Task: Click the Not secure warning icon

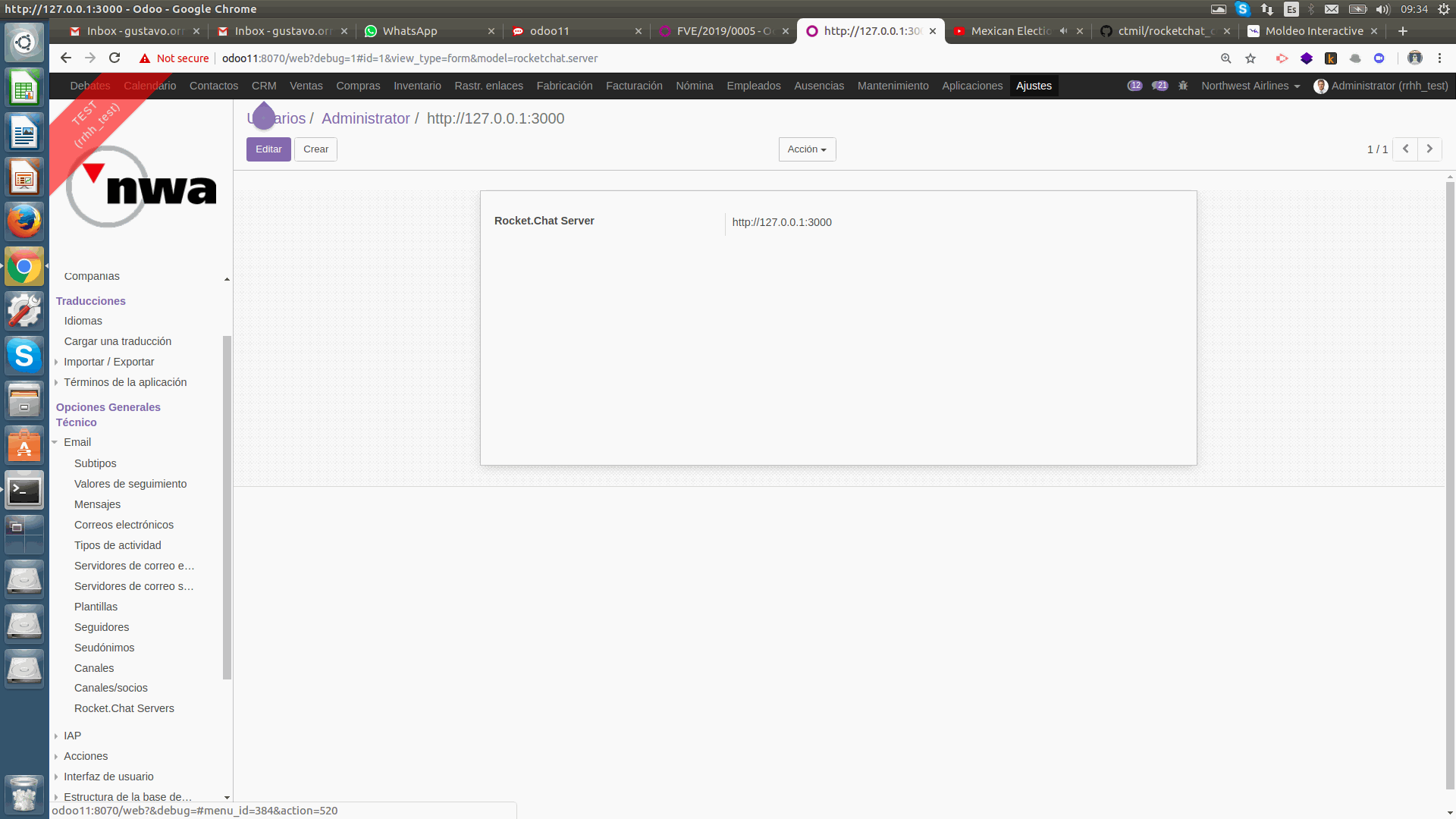Action: tap(145, 58)
